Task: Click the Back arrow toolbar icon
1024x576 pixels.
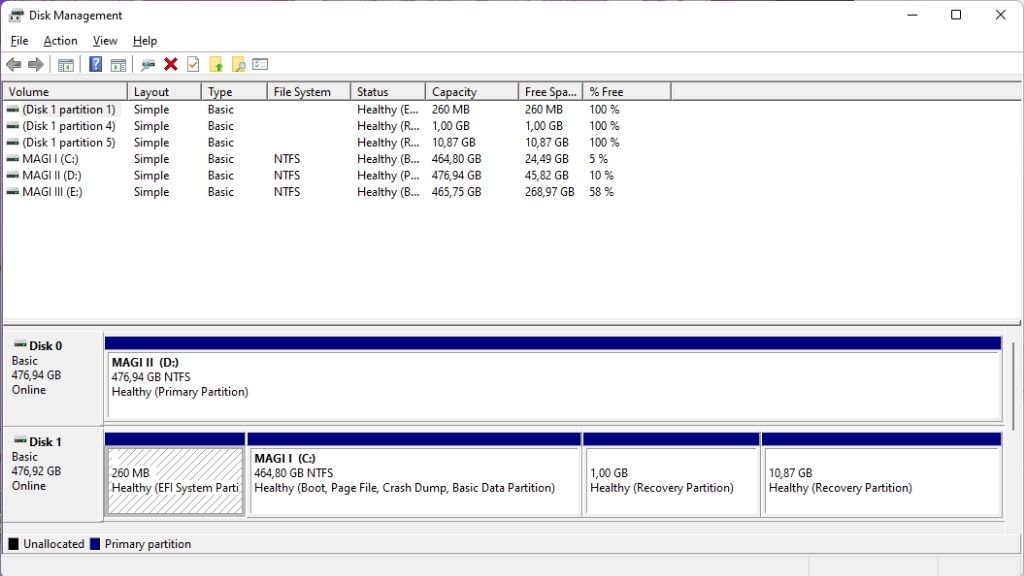Action: 14,64
